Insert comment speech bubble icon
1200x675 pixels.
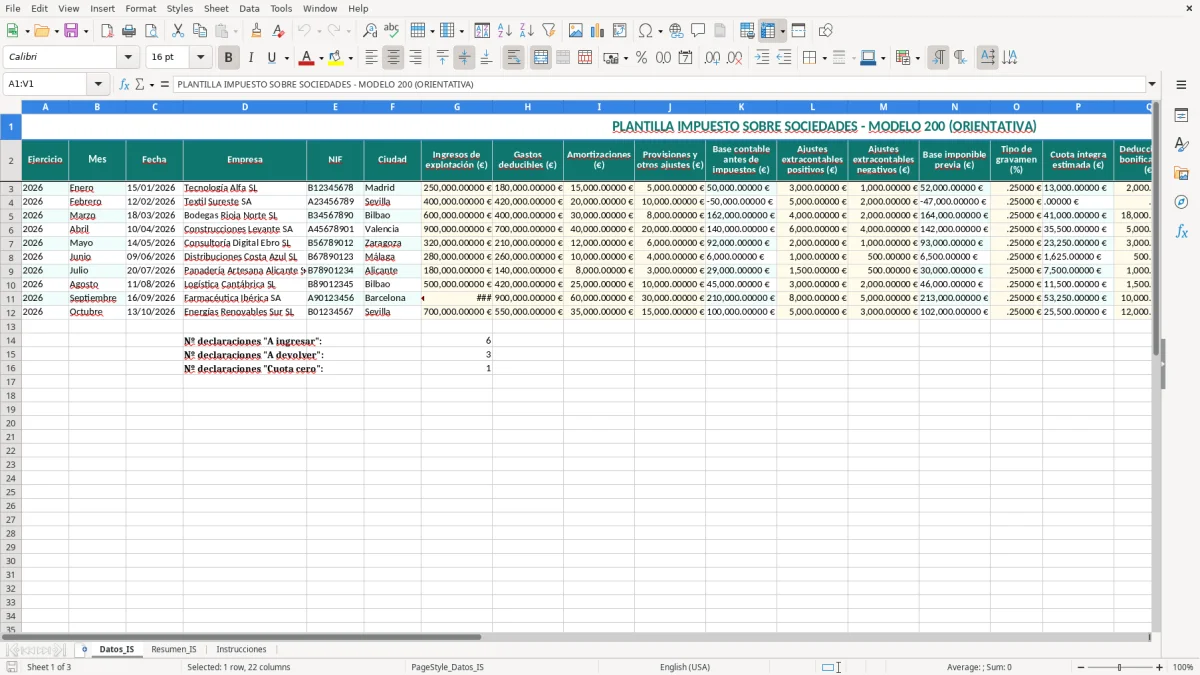(x=698, y=31)
